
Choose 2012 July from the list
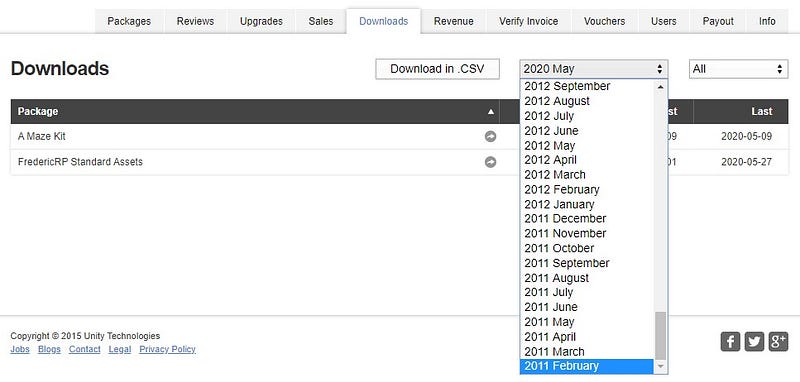tap(587, 116)
